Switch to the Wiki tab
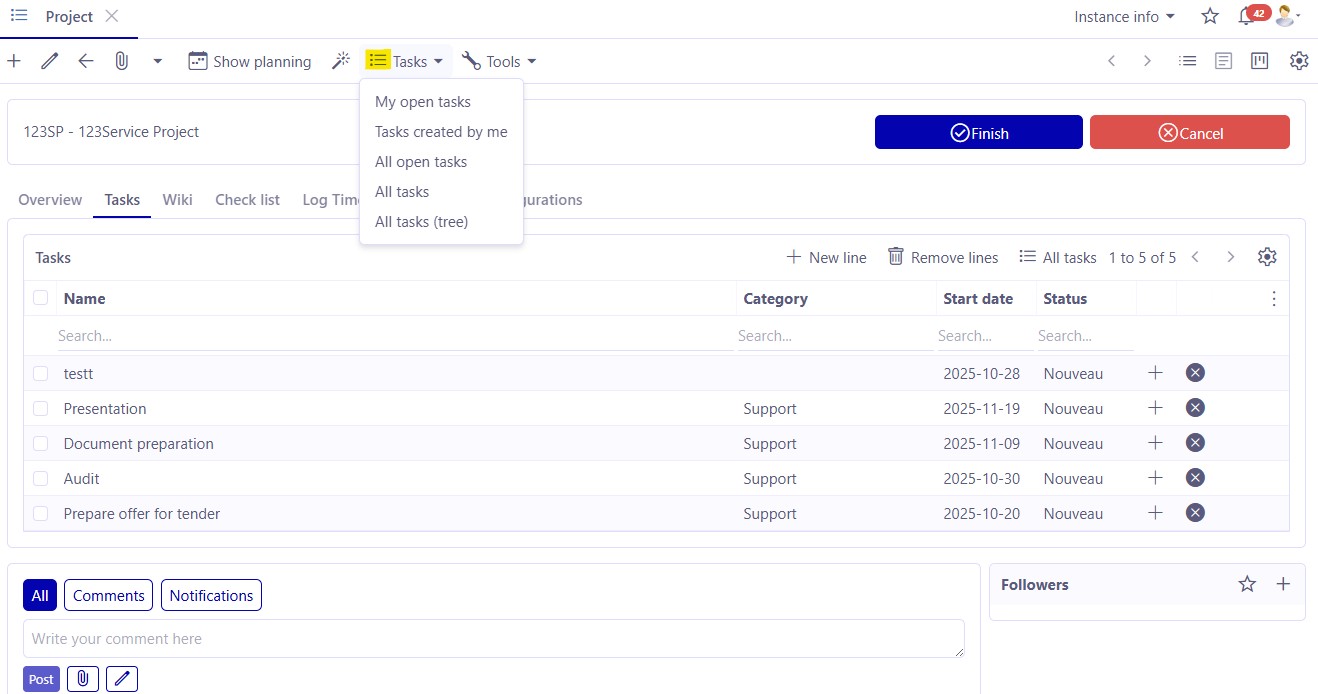This screenshot has height=694, width=1318. pos(177,200)
